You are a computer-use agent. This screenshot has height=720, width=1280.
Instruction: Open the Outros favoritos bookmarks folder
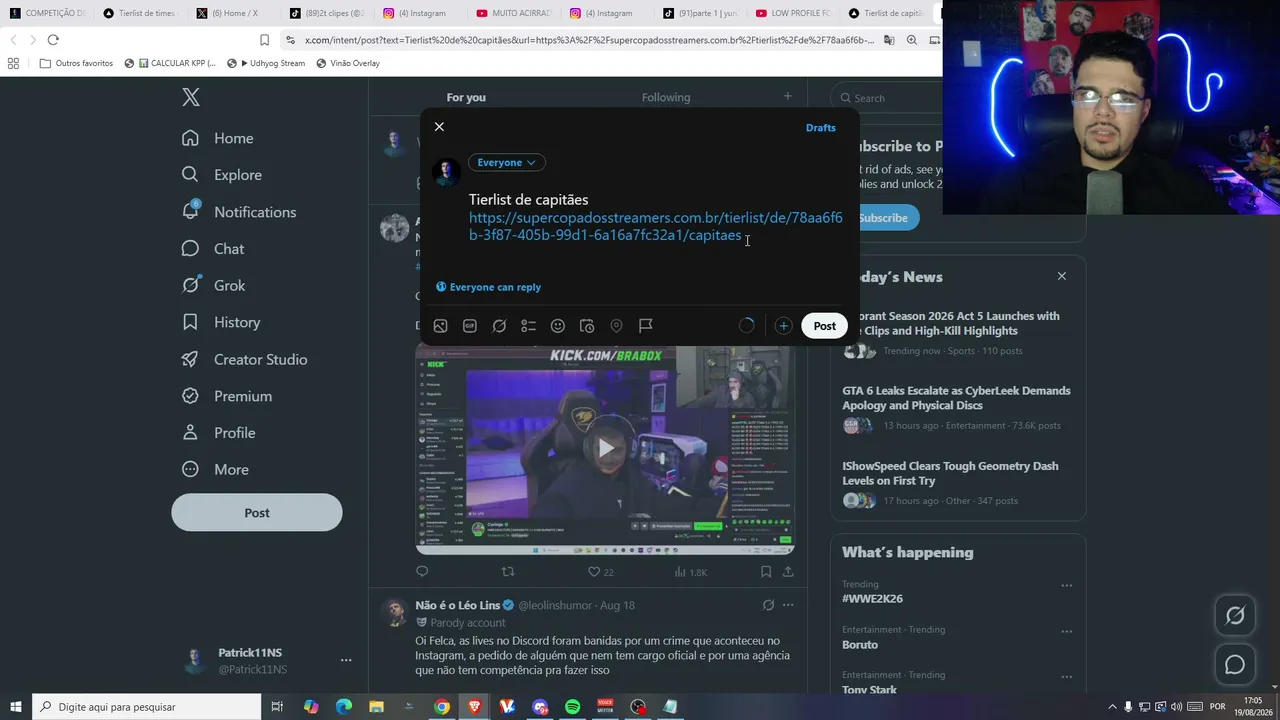coord(76,63)
